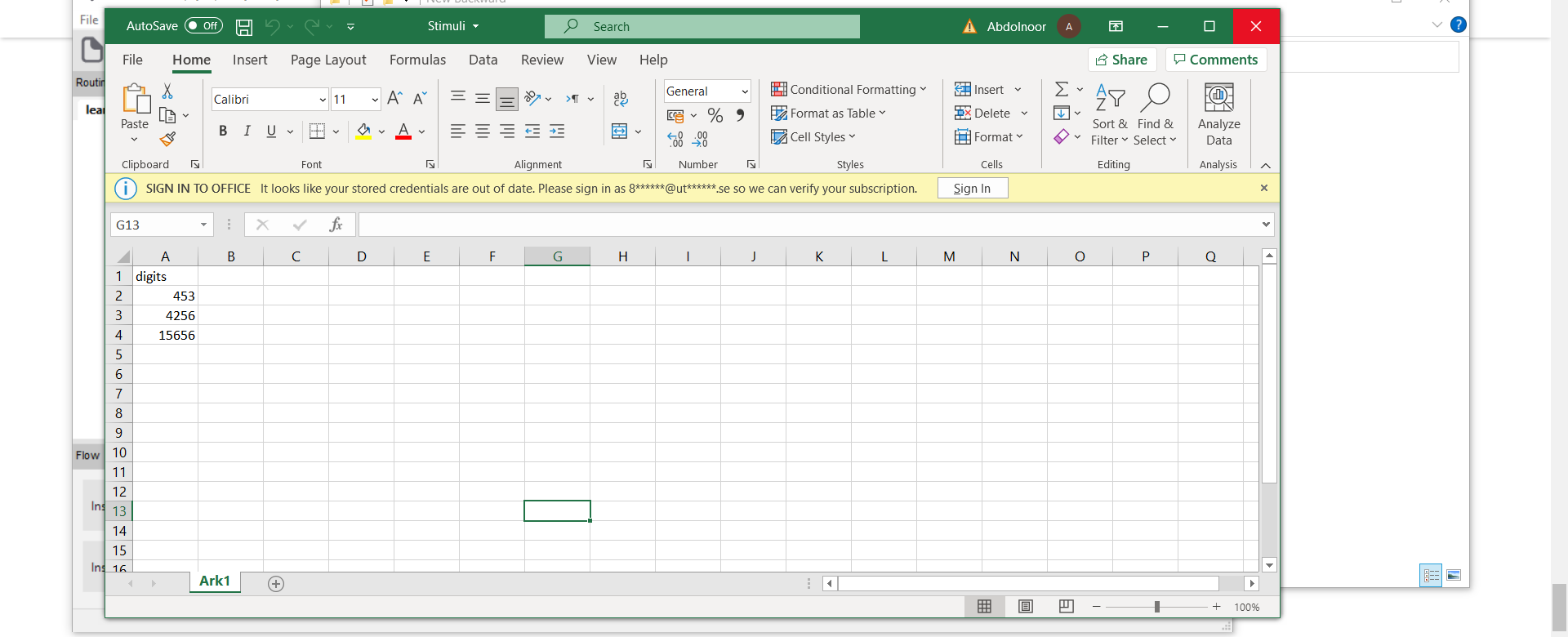Switch to Page Break Preview in status bar
Viewport: 1568px width, 637px height.
(1066, 607)
